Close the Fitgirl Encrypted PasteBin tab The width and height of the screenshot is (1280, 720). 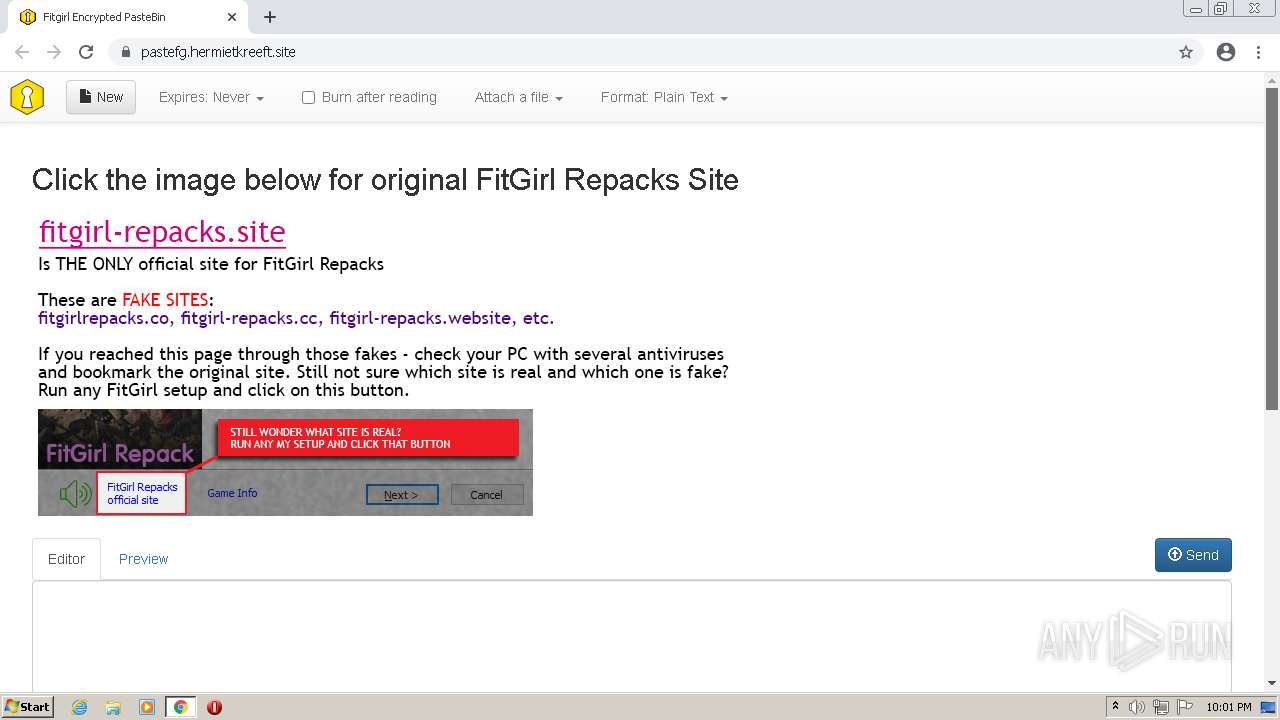point(232,17)
